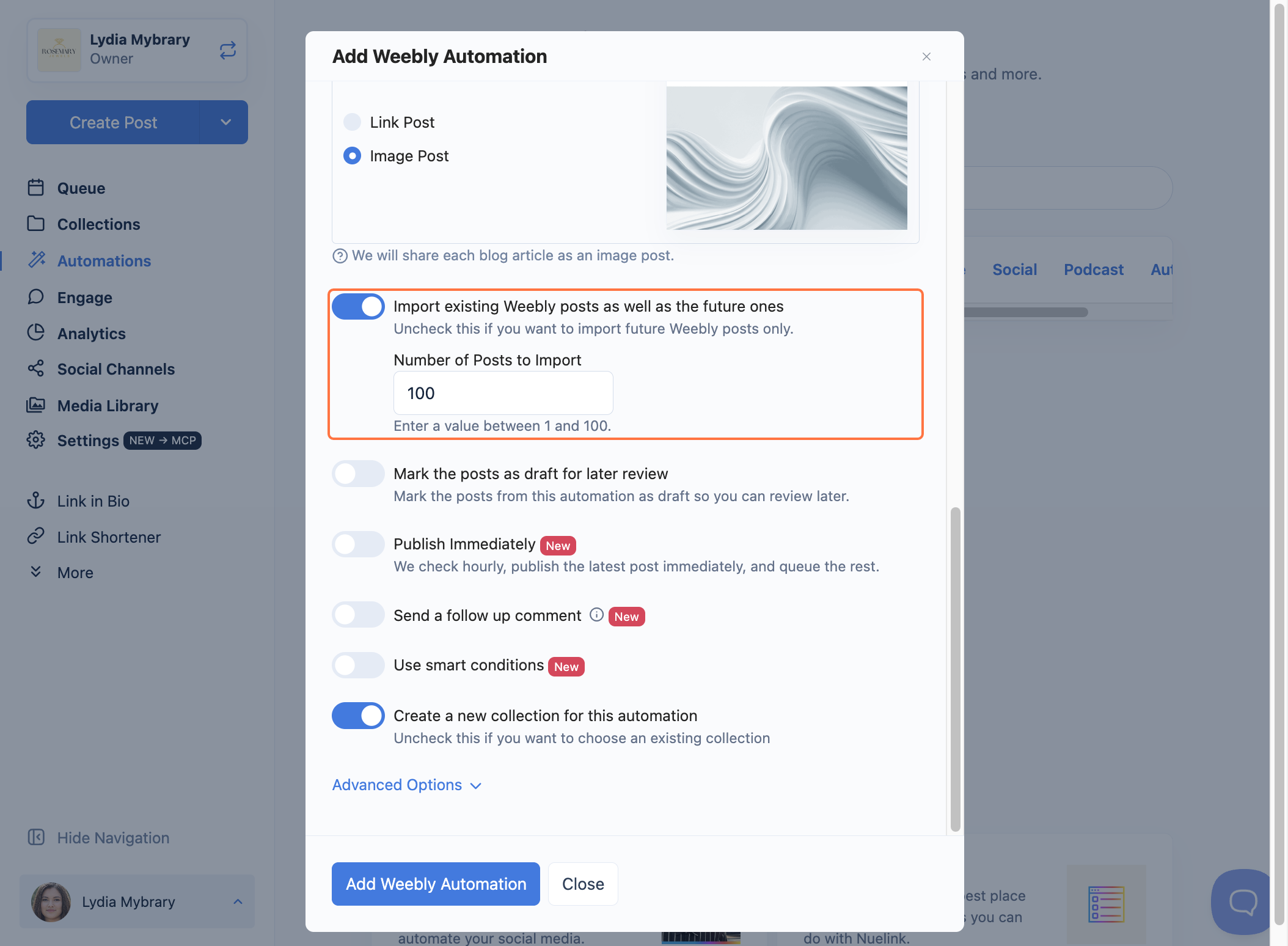1288x946 pixels.
Task: Open the Queue calendar icon
Action: click(36, 188)
